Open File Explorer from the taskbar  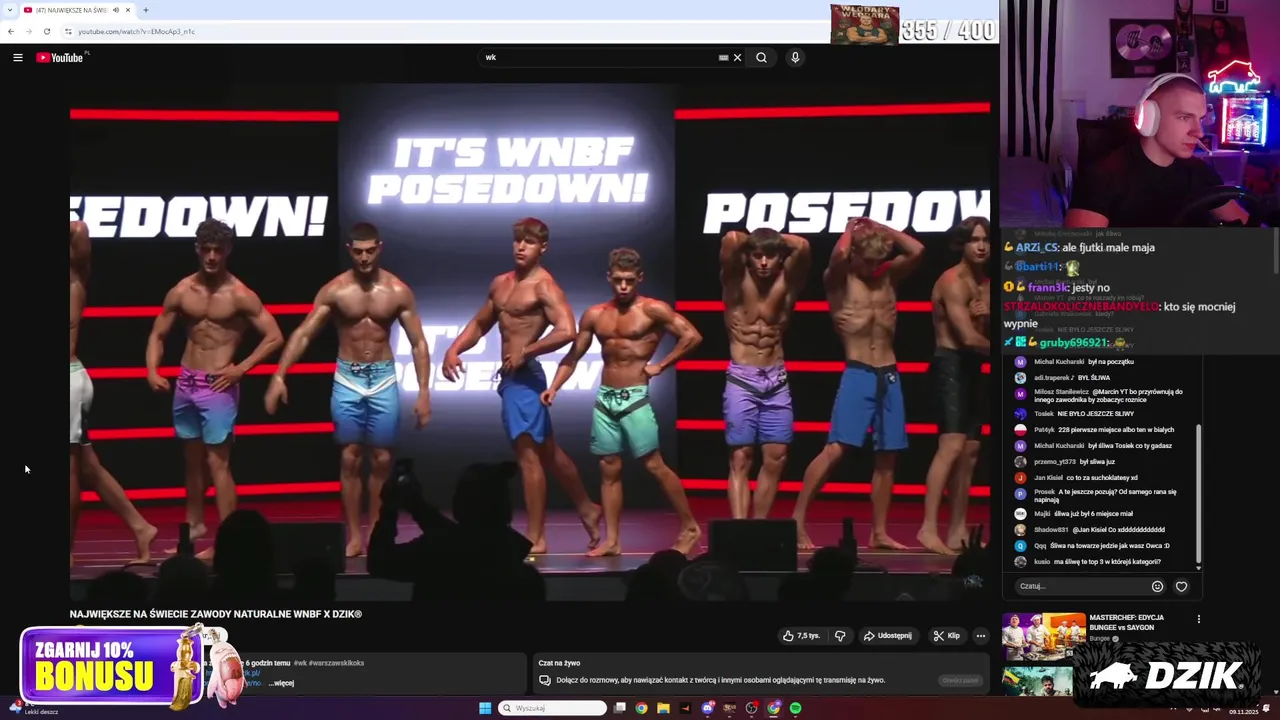tap(663, 708)
